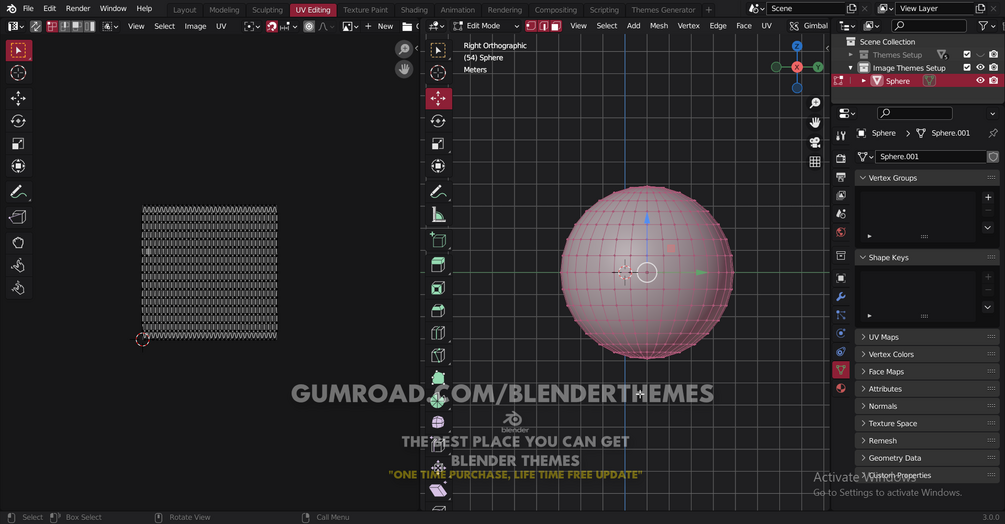Screen dimensions: 1005x524
Task: Click Gimbal orientation button
Action: coord(809,26)
